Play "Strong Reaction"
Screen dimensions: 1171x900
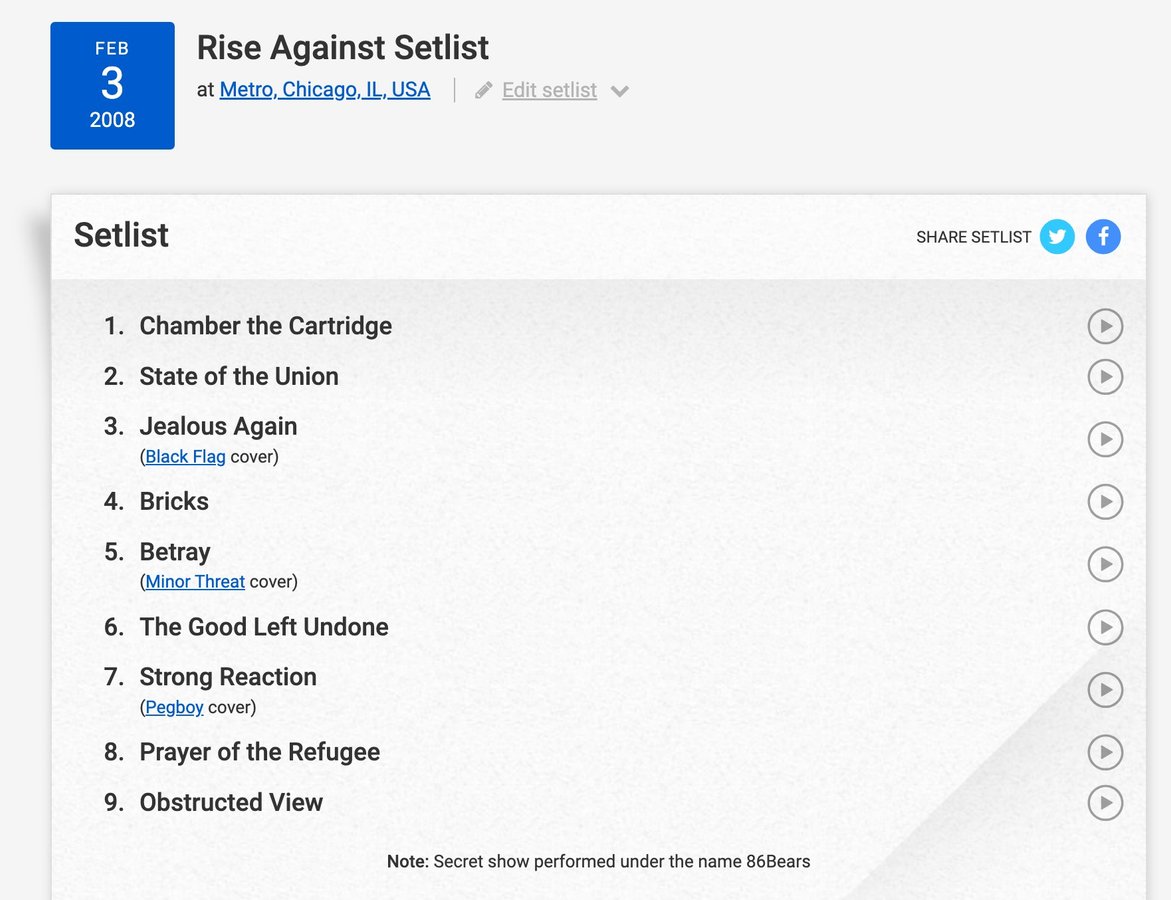pyautogui.click(x=1105, y=689)
